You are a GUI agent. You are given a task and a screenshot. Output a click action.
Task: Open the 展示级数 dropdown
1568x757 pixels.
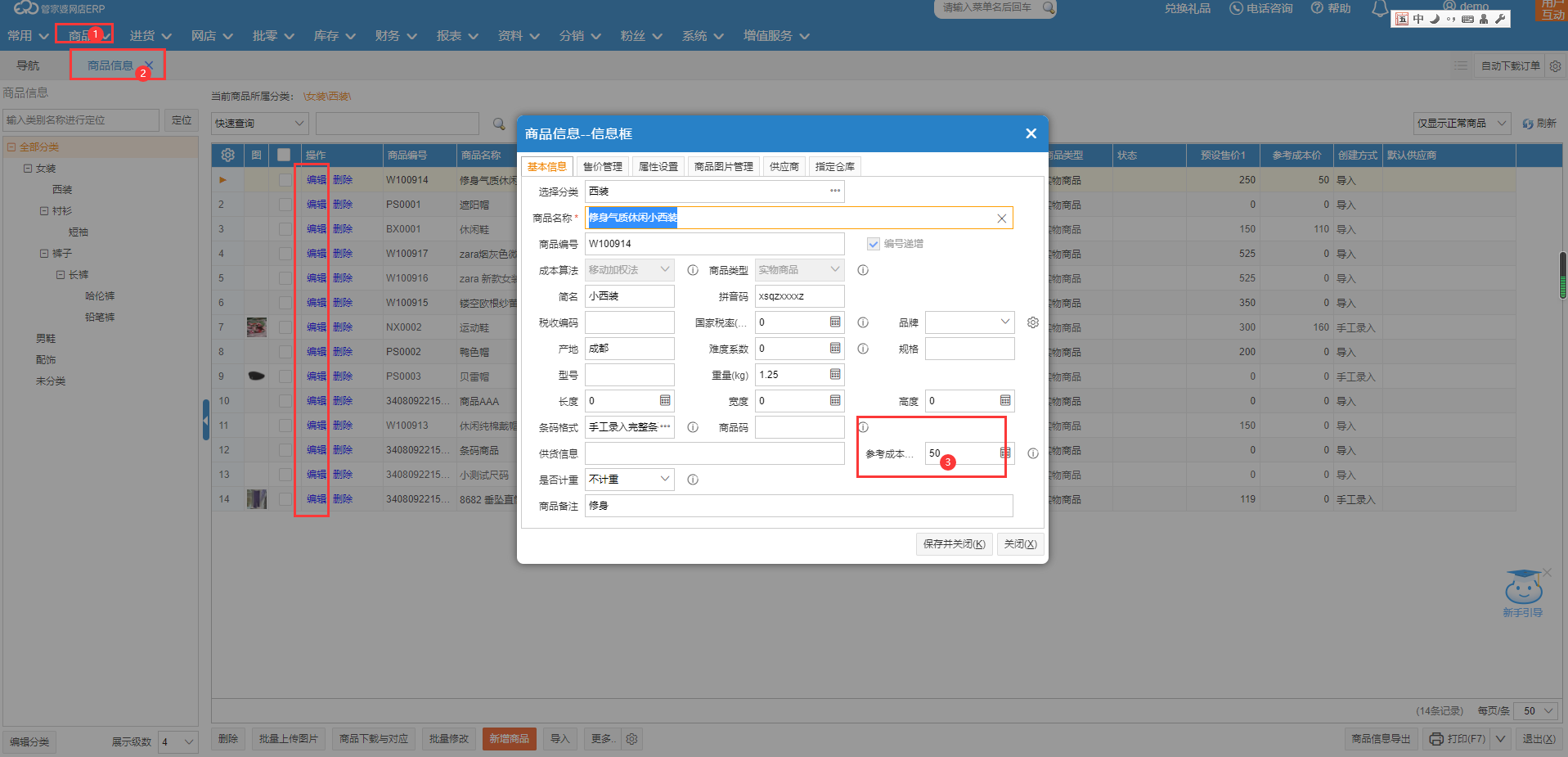click(x=178, y=742)
